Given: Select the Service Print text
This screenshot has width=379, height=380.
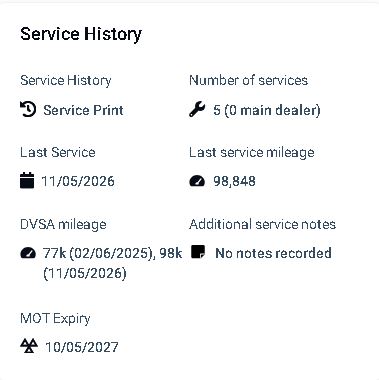Looking at the screenshot, I should (83, 110).
